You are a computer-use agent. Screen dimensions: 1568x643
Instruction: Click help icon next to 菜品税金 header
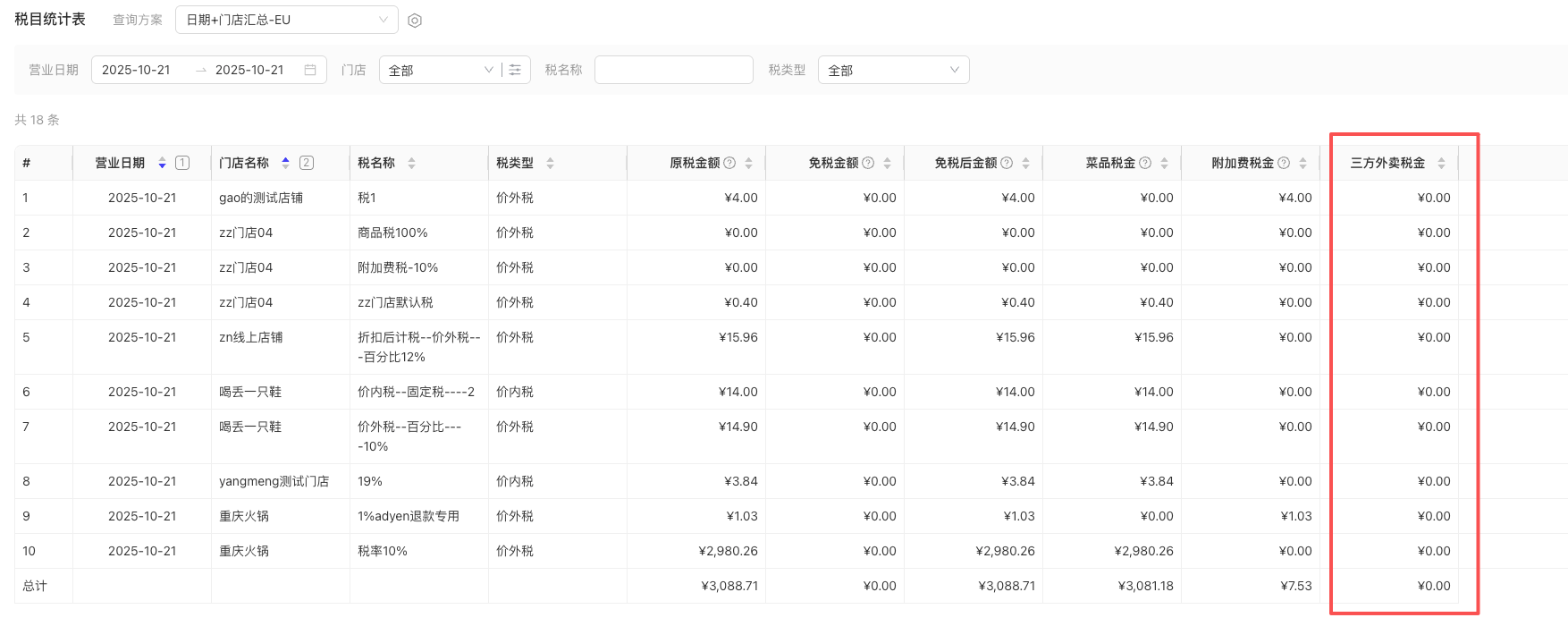point(1145,163)
